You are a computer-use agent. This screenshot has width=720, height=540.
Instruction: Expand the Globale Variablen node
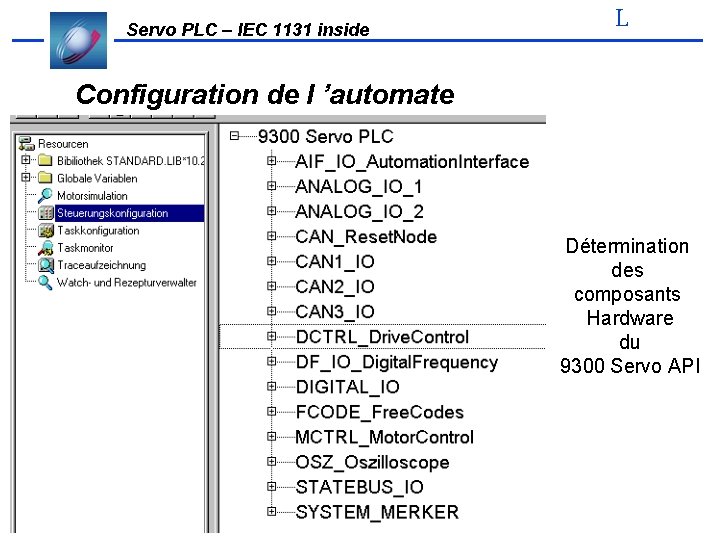(26, 177)
